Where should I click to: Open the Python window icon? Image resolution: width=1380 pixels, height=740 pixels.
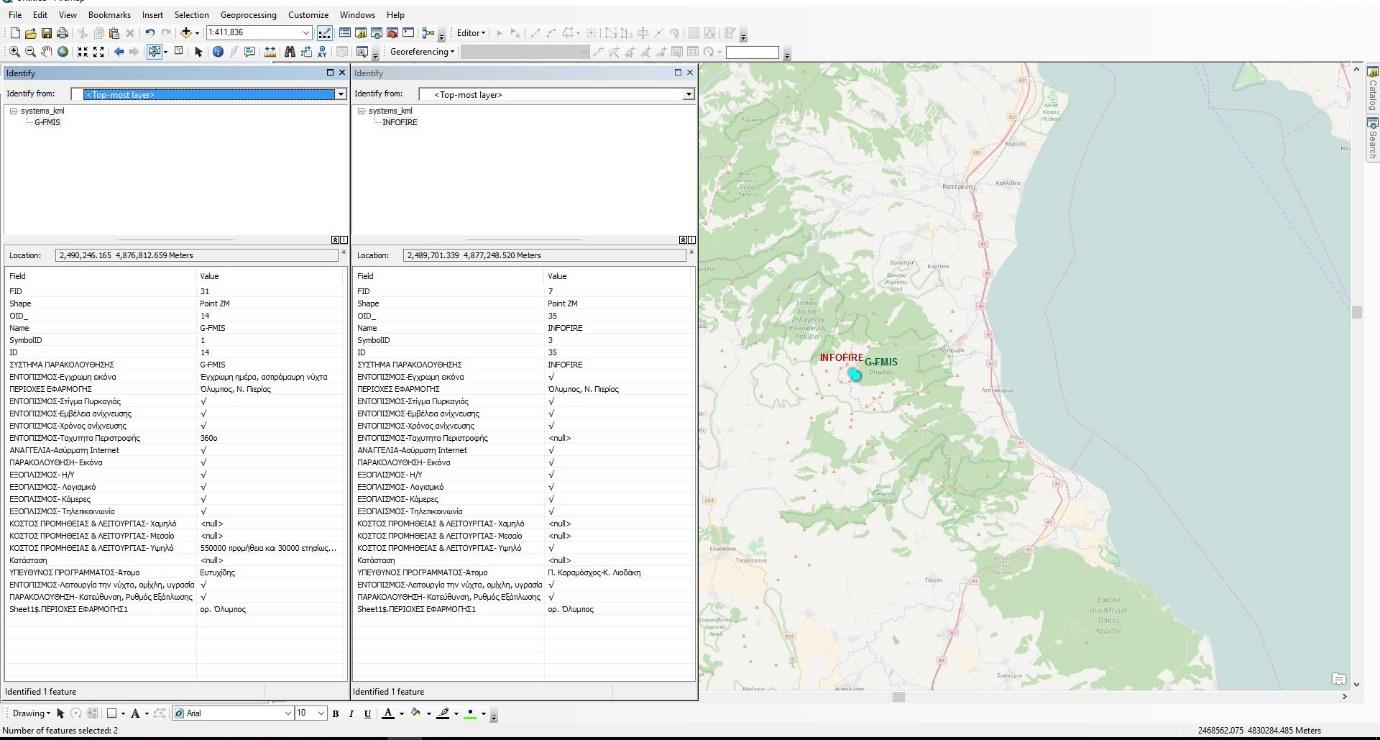408,33
